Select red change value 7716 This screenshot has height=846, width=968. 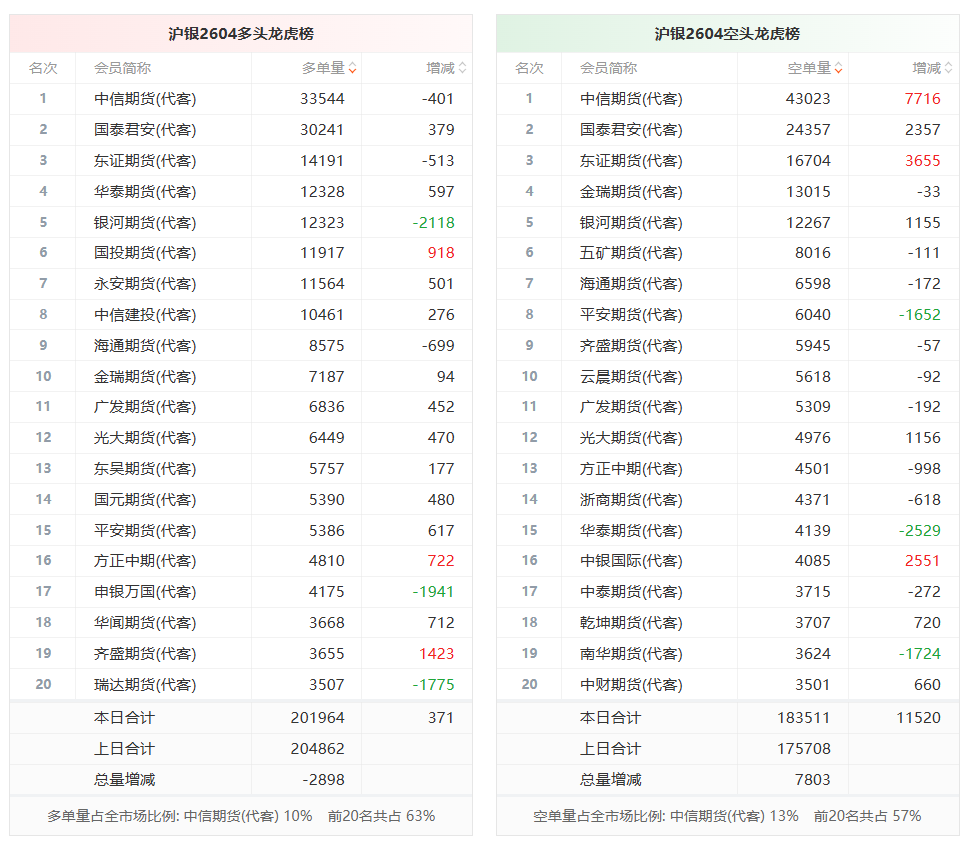pyautogui.click(x=922, y=99)
